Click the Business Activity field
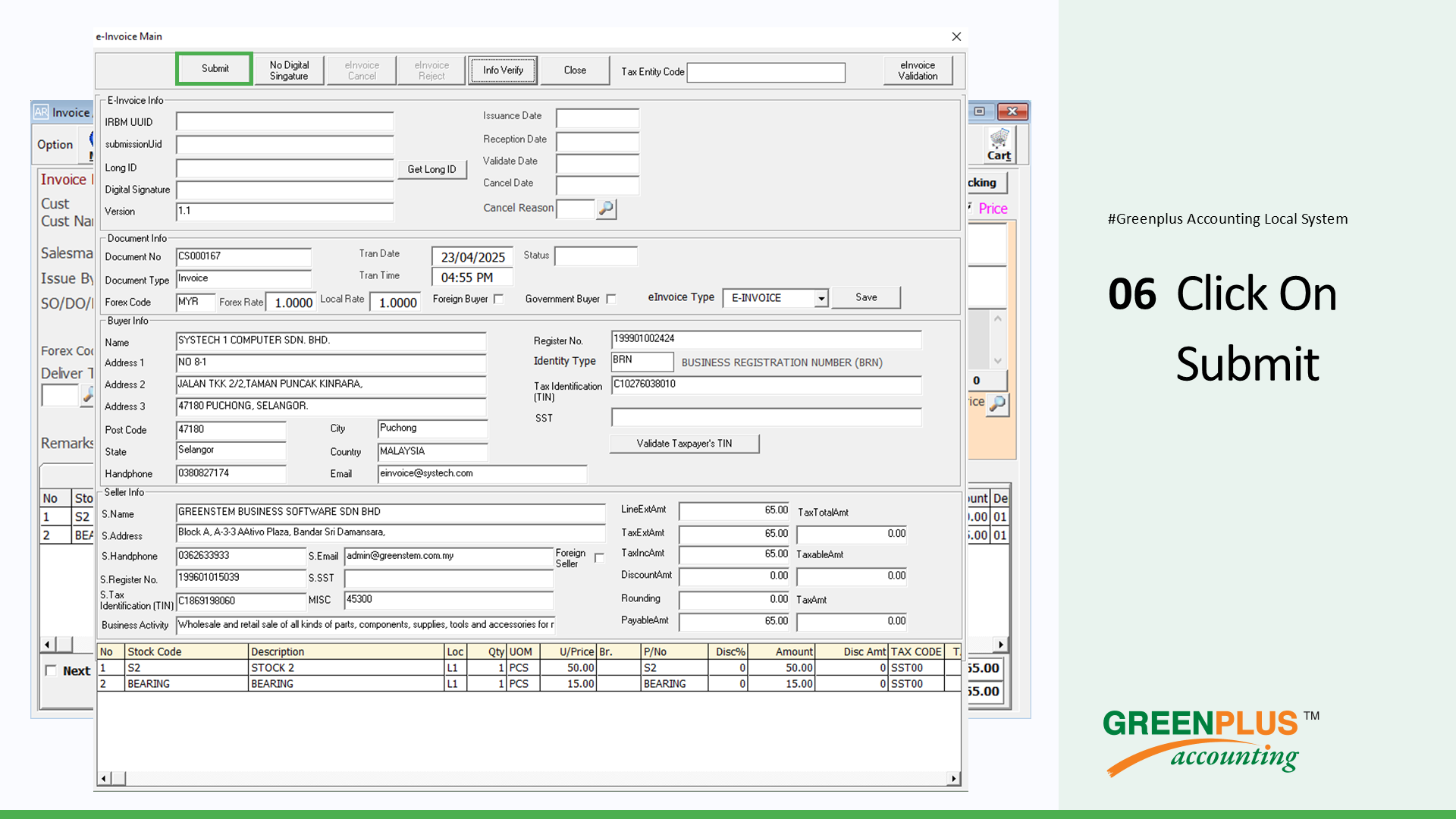 point(366,625)
